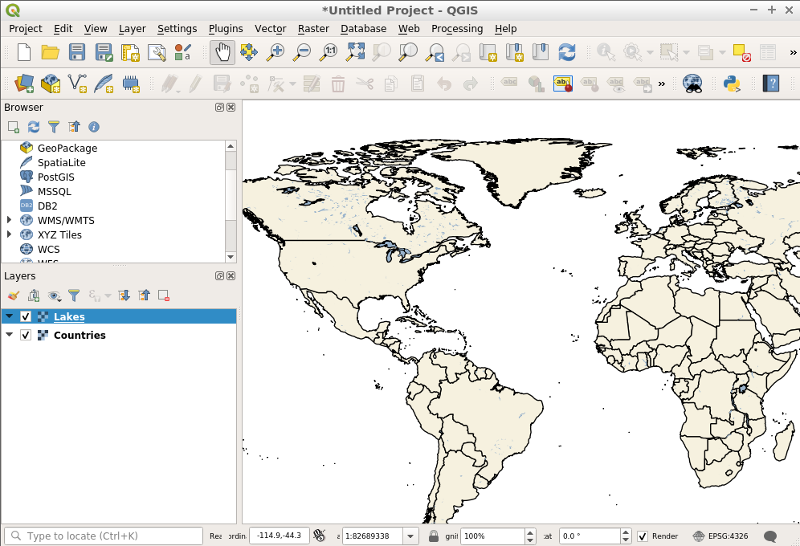Toggle mouse coordinate extents display
Image resolution: width=800 pixels, height=546 pixels.
319,536
